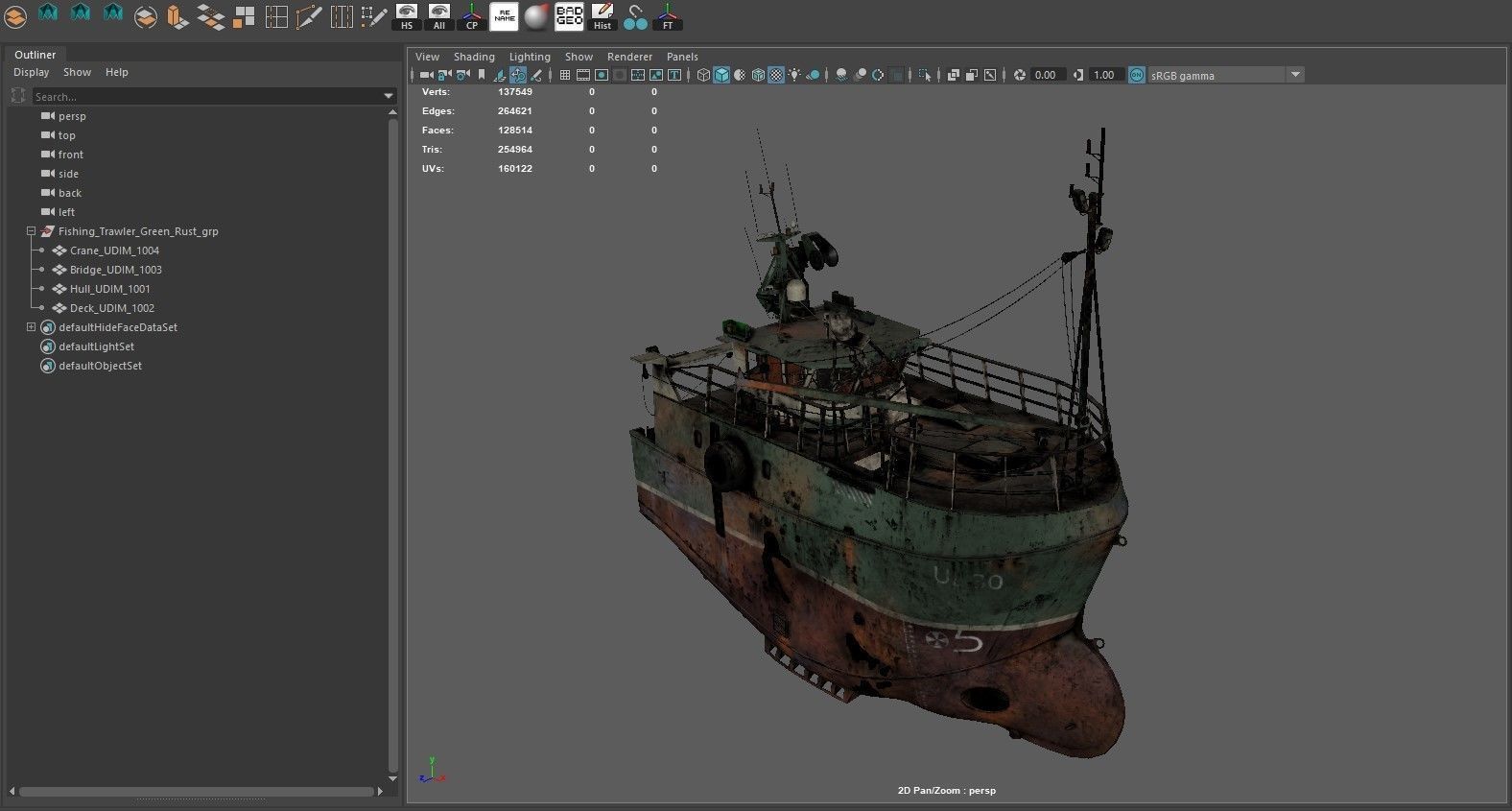Toggle use all lights bulb icon
This screenshot has width=1512, height=811.
click(794, 75)
